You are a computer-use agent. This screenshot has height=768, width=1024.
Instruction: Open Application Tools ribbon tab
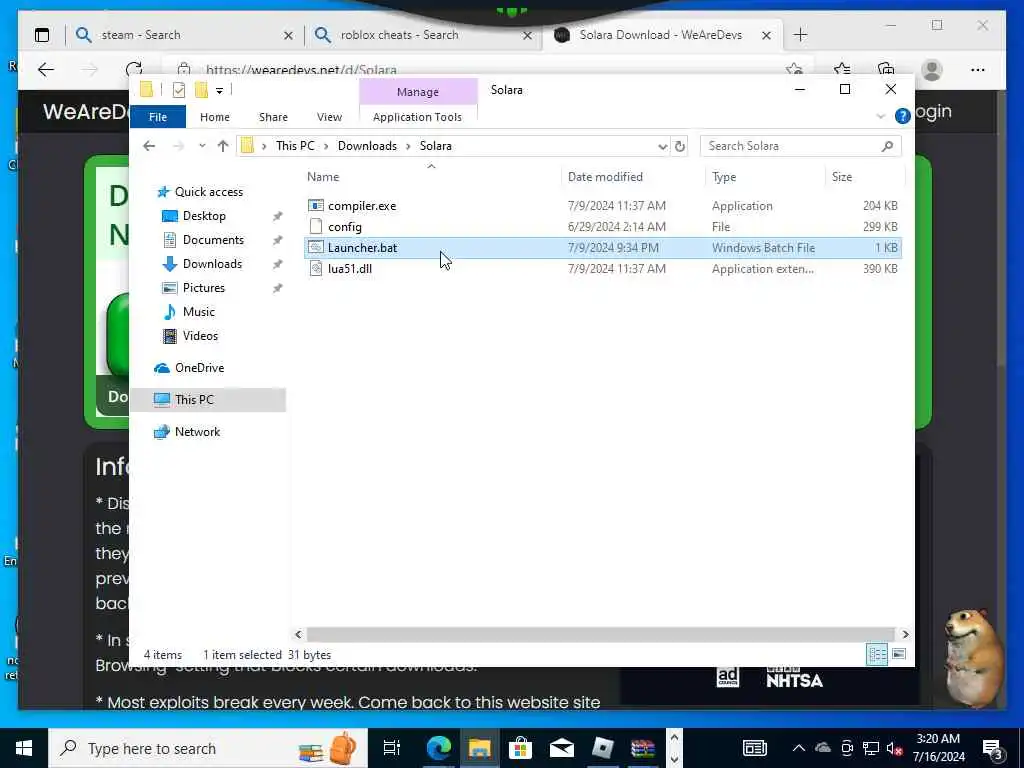click(417, 117)
